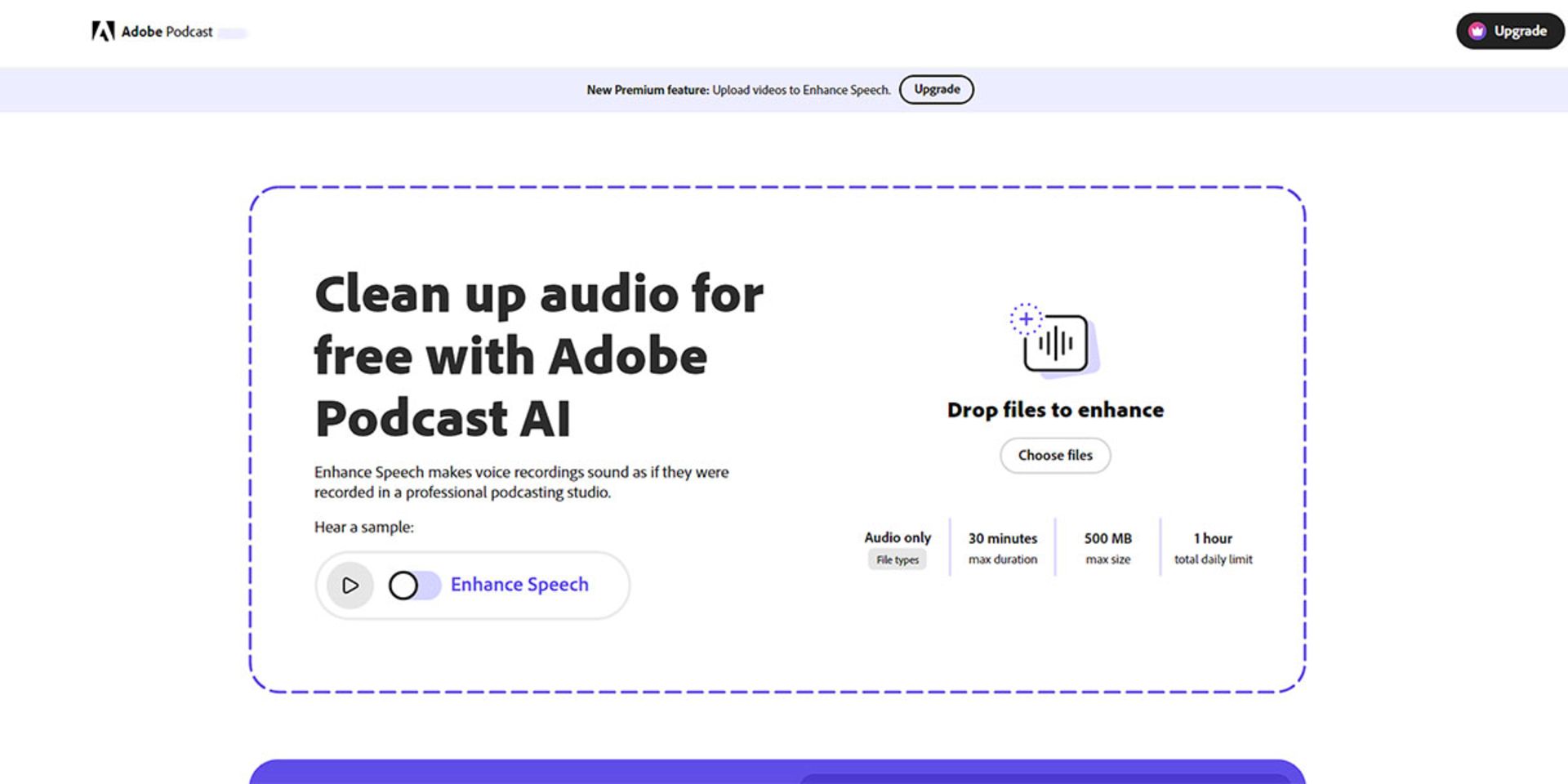1568x784 pixels.
Task: Click the audio waveform upload icon
Action: [1057, 343]
